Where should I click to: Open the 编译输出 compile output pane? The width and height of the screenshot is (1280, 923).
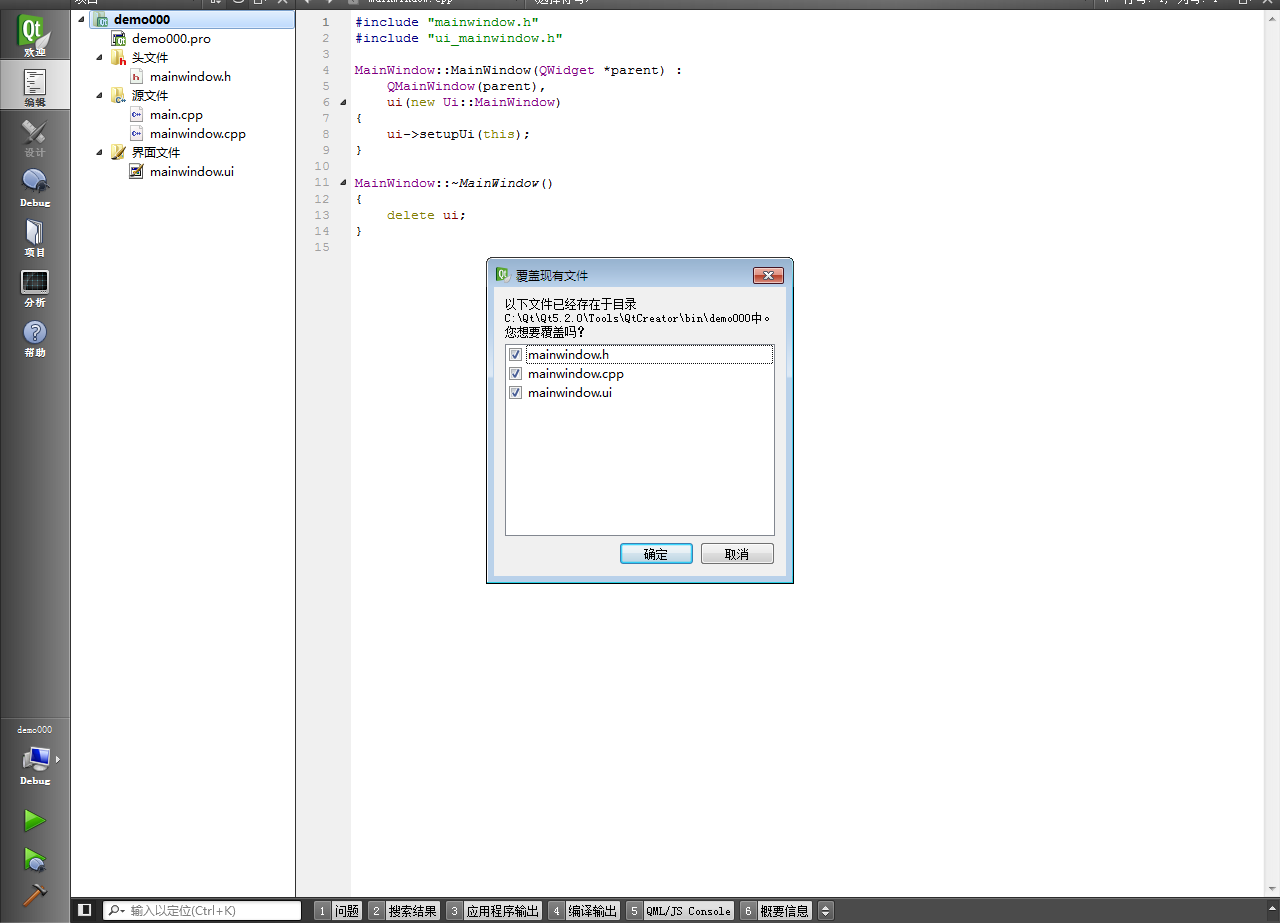pyautogui.click(x=584, y=911)
